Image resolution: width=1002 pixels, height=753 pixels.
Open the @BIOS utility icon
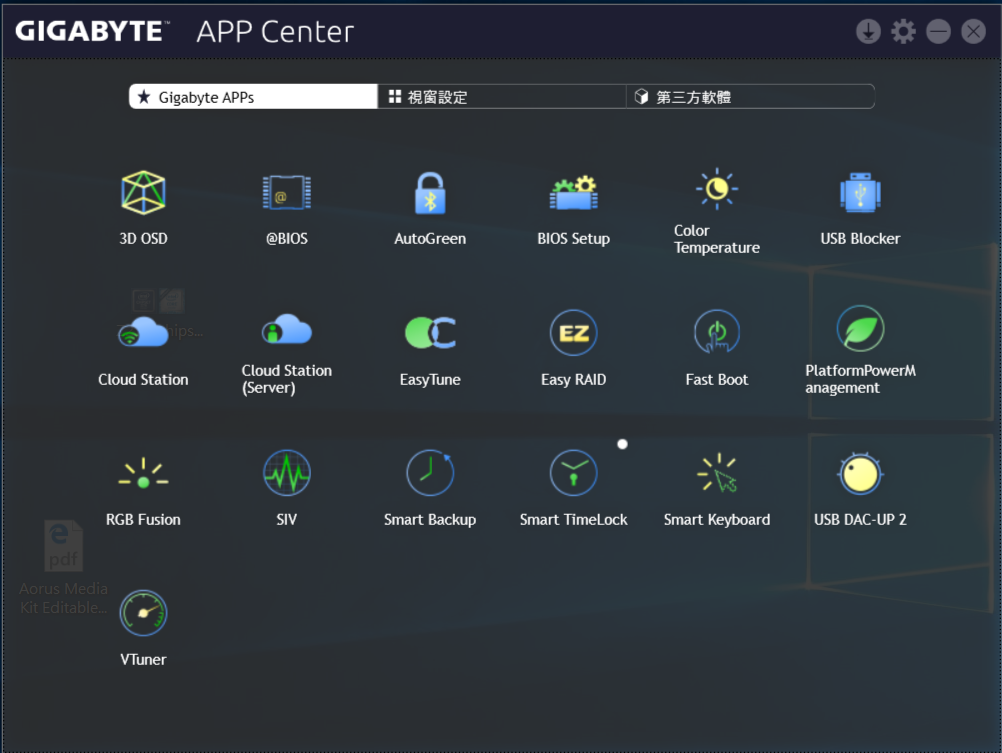pos(286,192)
